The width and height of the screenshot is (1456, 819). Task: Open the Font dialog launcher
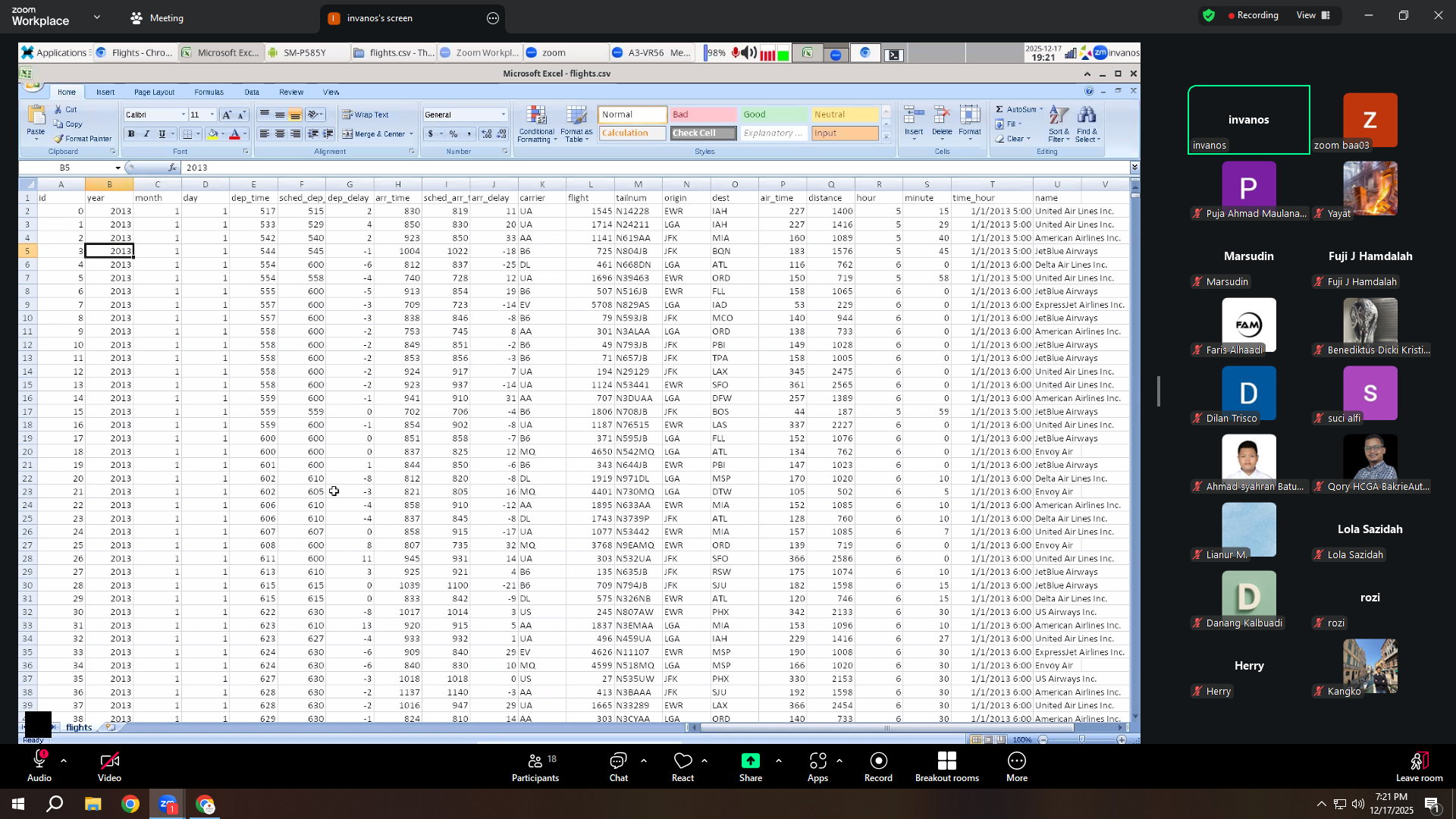pyautogui.click(x=246, y=152)
